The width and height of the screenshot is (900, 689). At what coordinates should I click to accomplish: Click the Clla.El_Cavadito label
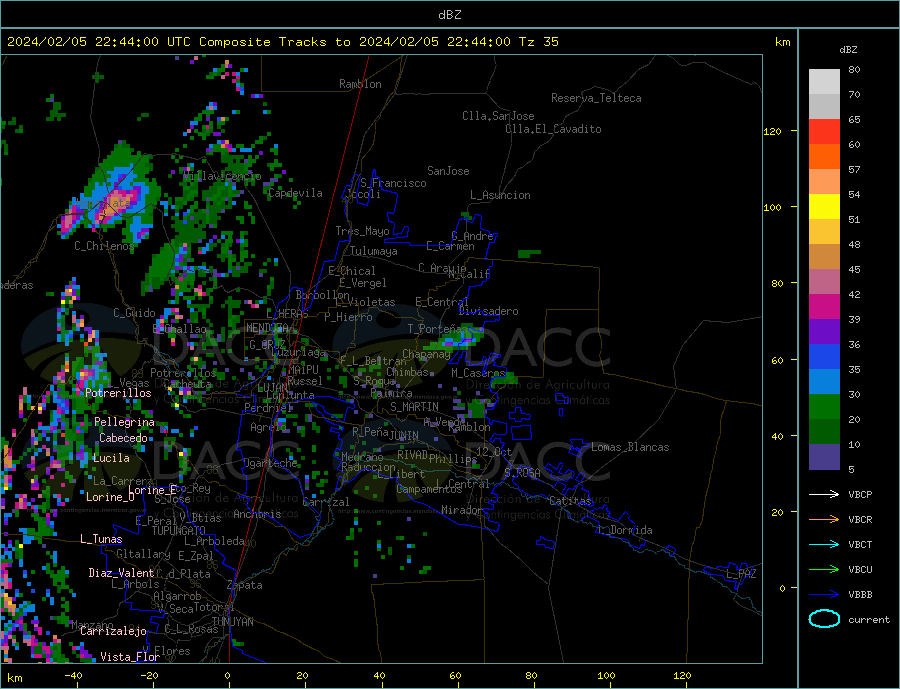(x=553, y=129)
